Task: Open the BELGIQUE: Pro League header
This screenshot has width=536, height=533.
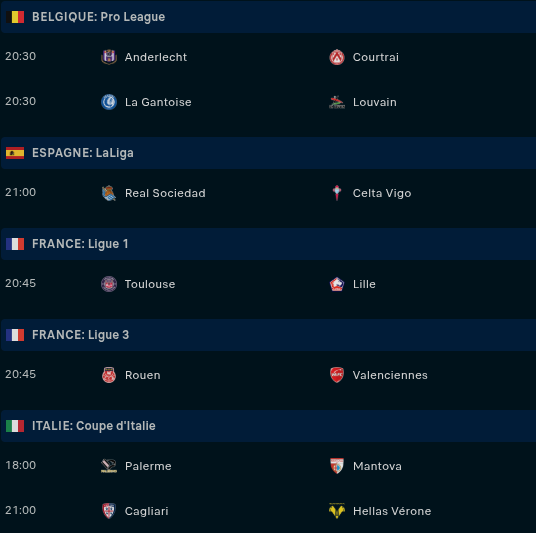Action: [268, 17]
